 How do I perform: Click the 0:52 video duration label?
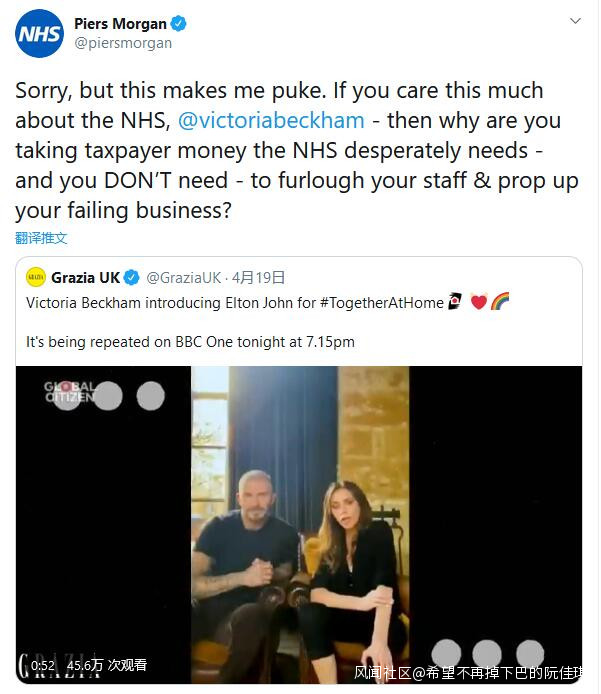pos(43,664)
